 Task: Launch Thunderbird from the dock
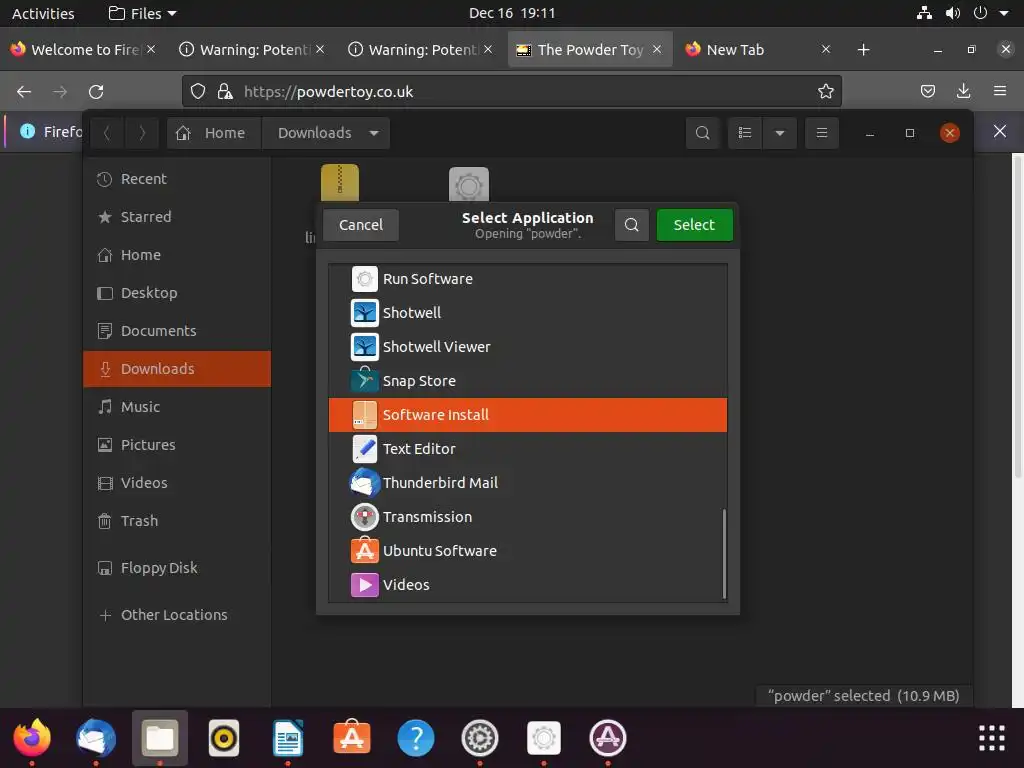pyautogui.click(x=96, y=738)
